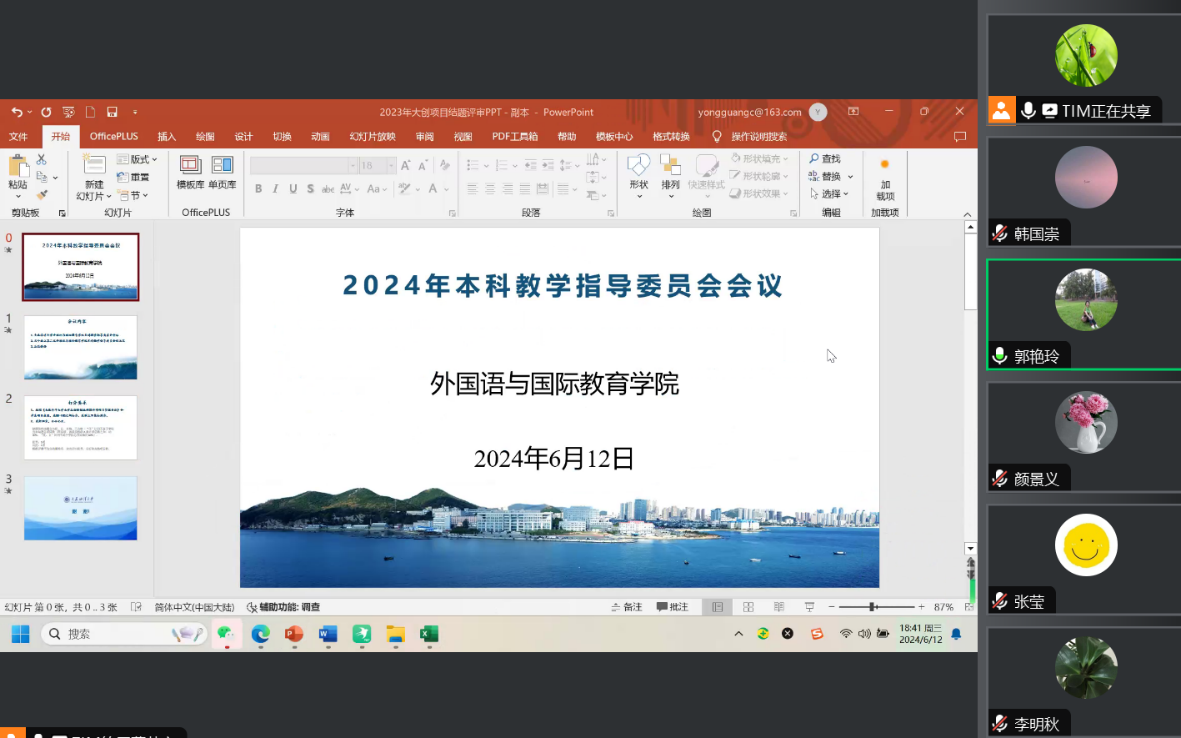The width and height of the screenshot is (1181, 738).
Task: Switch to slide sorter view in status bar
Action: click(x=748, y=607)
